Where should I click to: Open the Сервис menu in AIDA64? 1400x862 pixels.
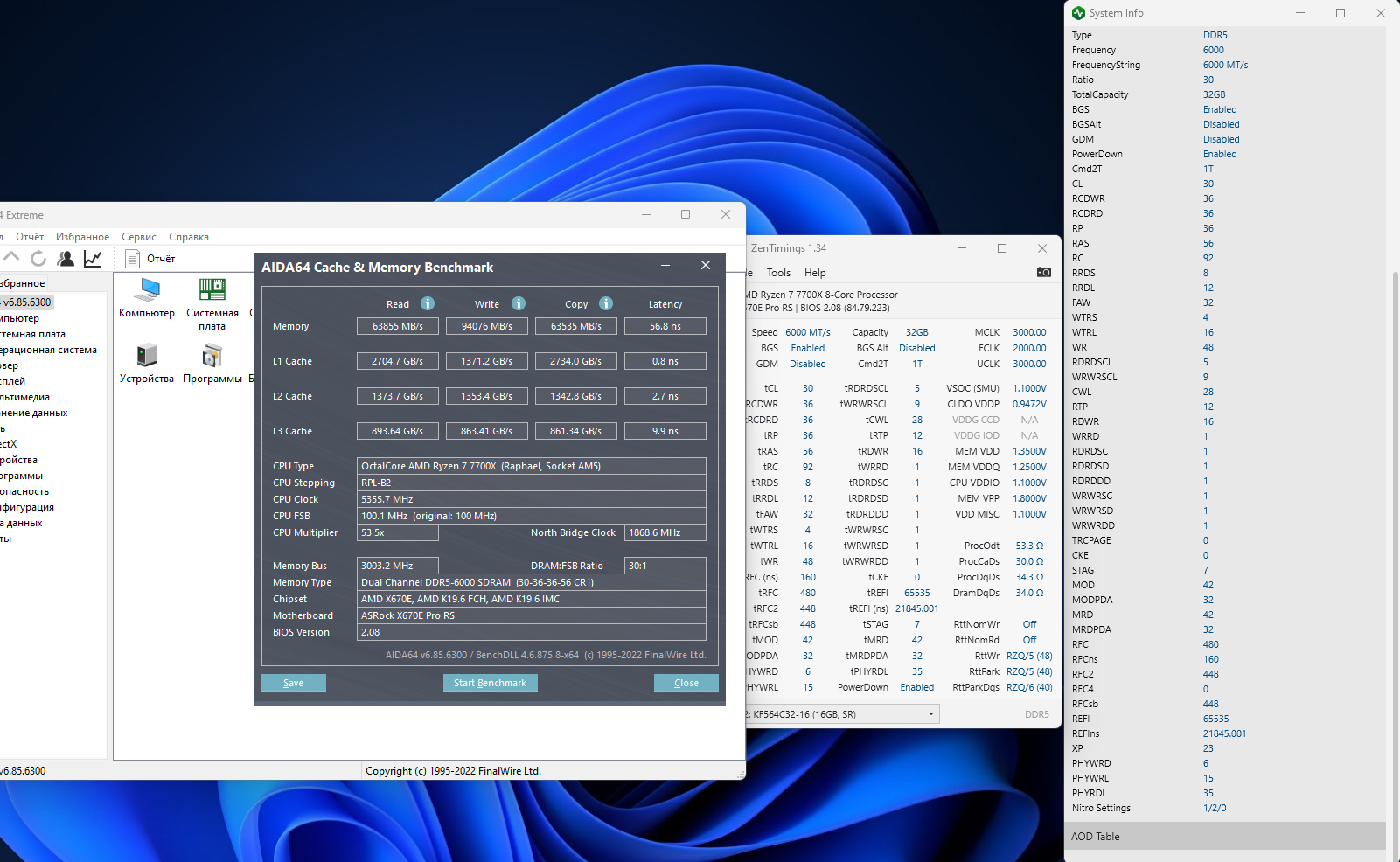(138, 237)
